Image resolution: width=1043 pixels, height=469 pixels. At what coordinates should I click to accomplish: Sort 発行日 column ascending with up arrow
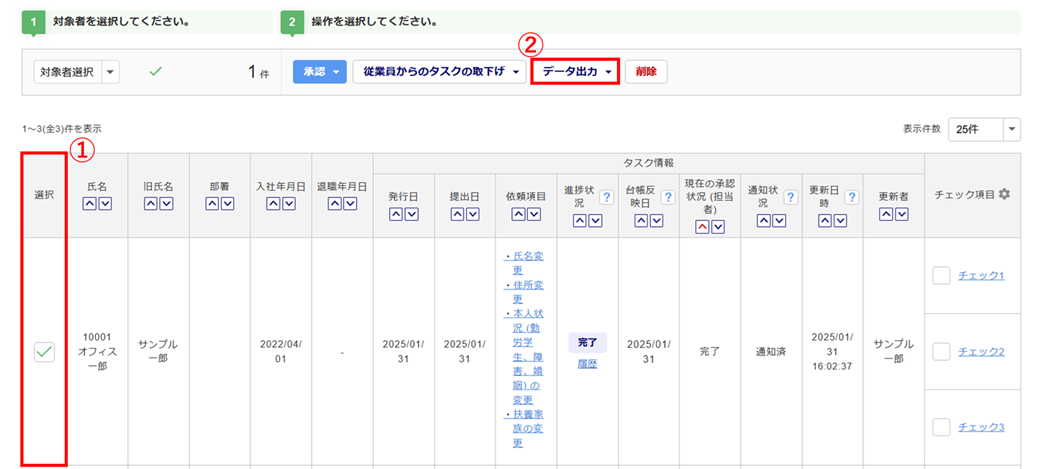(396, 214)
